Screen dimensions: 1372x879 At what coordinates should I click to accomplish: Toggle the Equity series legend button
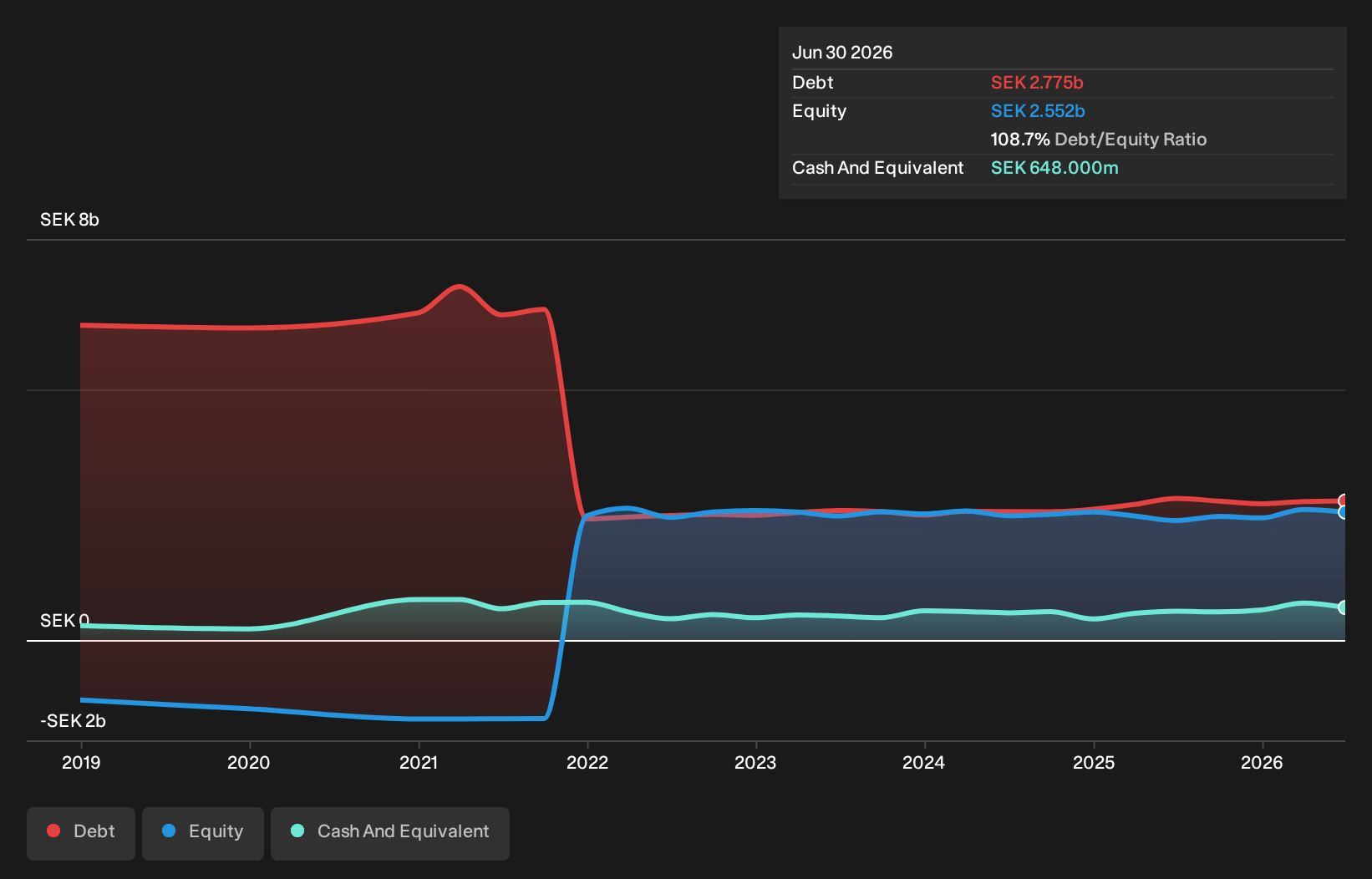click(x=203, y=833)
